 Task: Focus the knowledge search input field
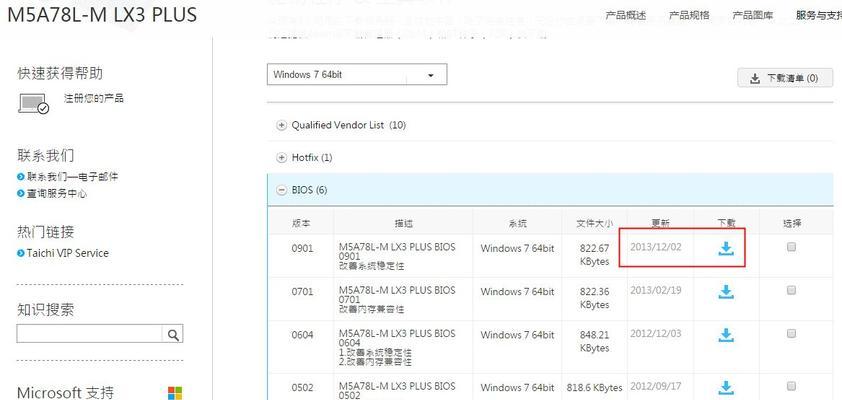(x=90, y=334)
